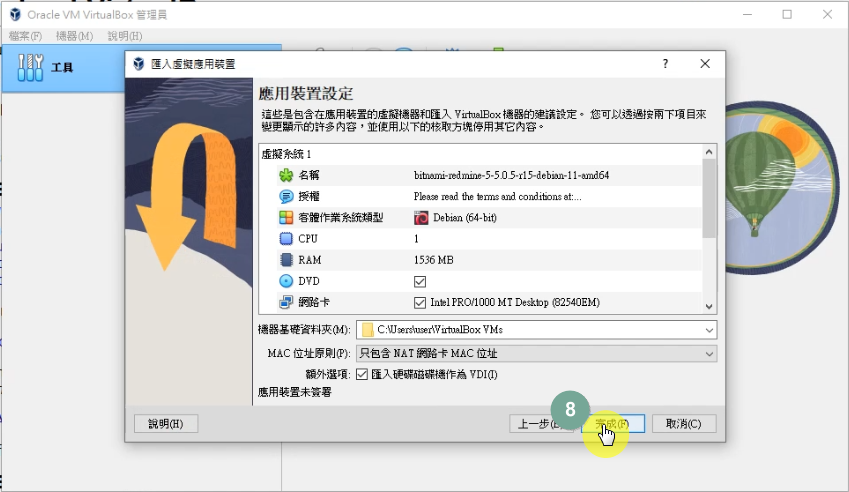
Task: Toggle the import hard drives as VDI checkbox
Action: coord(362,375)
